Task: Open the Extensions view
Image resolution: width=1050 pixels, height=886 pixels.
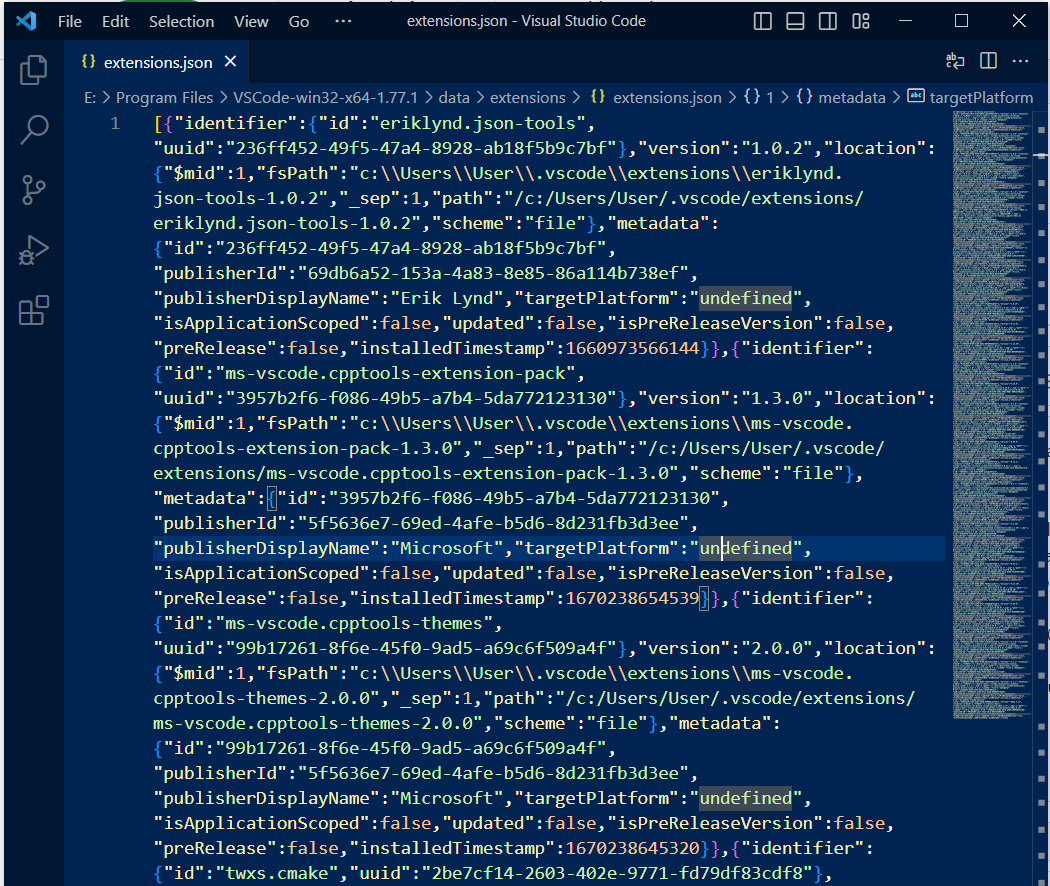Action: [33, 311]
